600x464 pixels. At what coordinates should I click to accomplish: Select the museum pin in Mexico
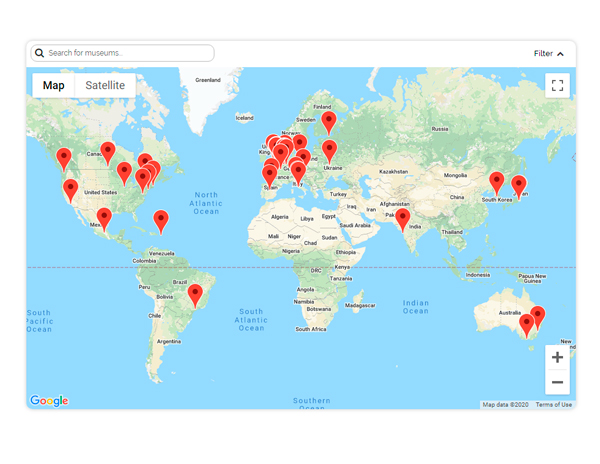coord(104,217)
